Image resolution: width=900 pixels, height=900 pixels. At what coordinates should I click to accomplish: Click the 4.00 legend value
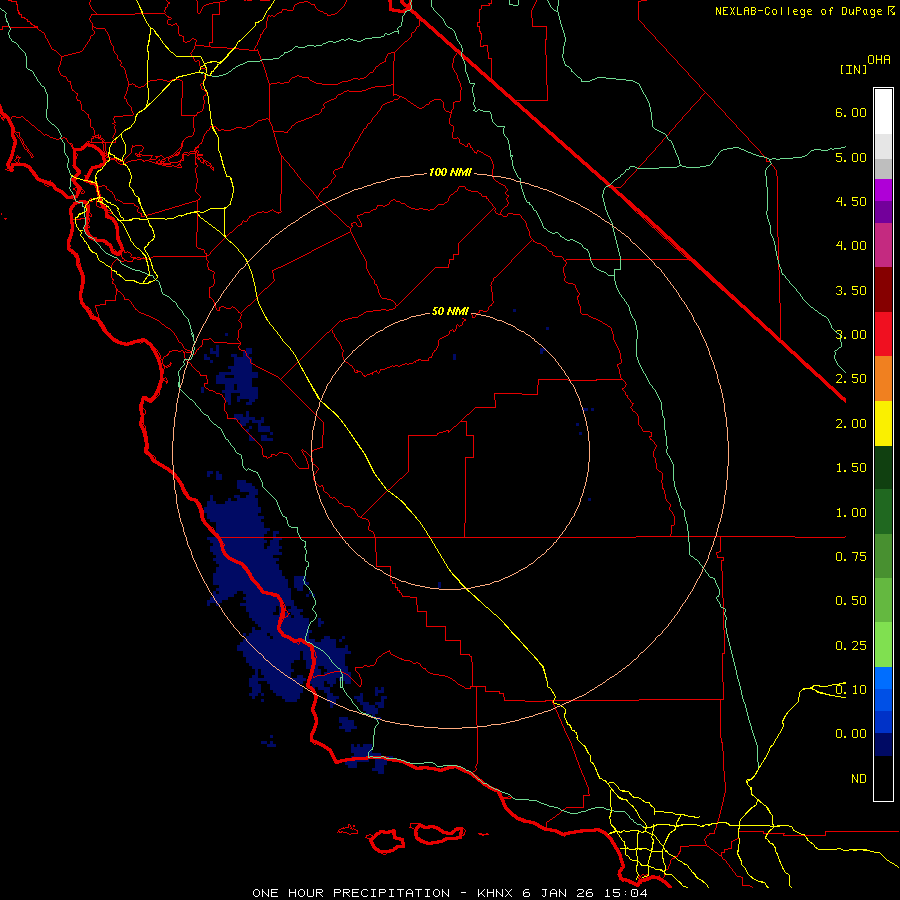click(x=851, y=246)
